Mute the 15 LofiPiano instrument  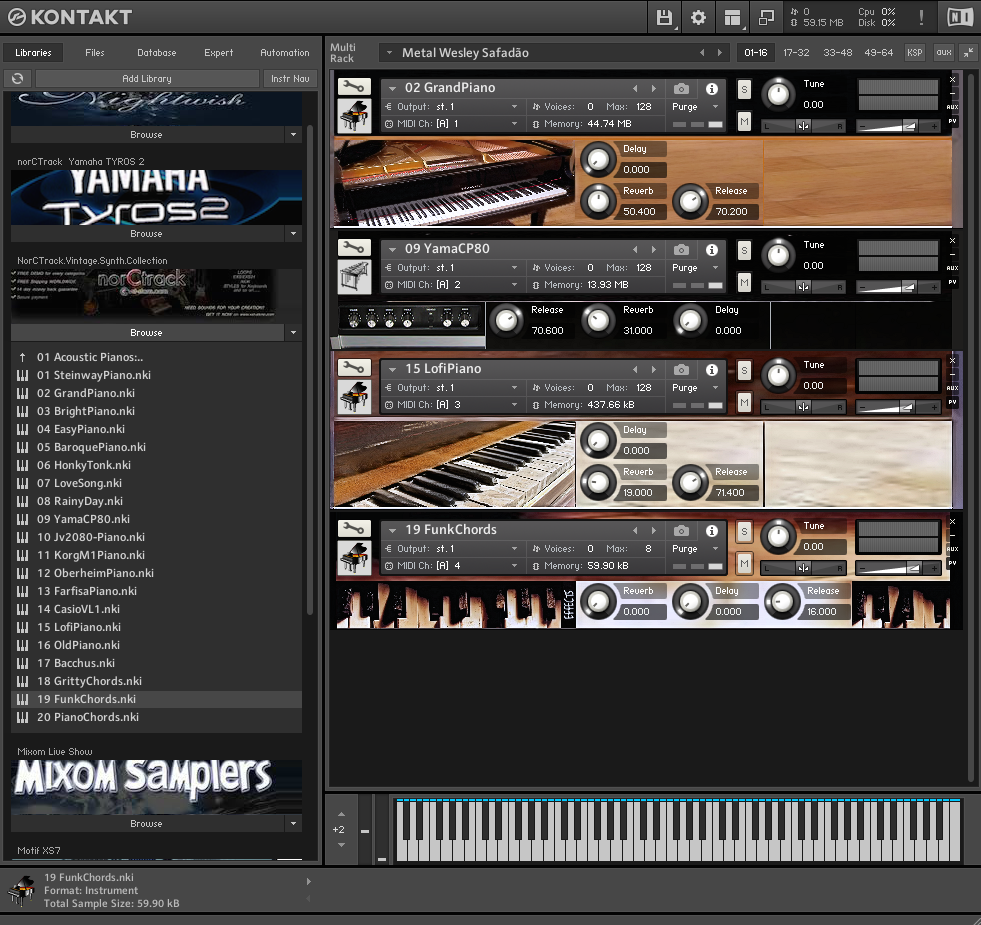click(744, 402)
